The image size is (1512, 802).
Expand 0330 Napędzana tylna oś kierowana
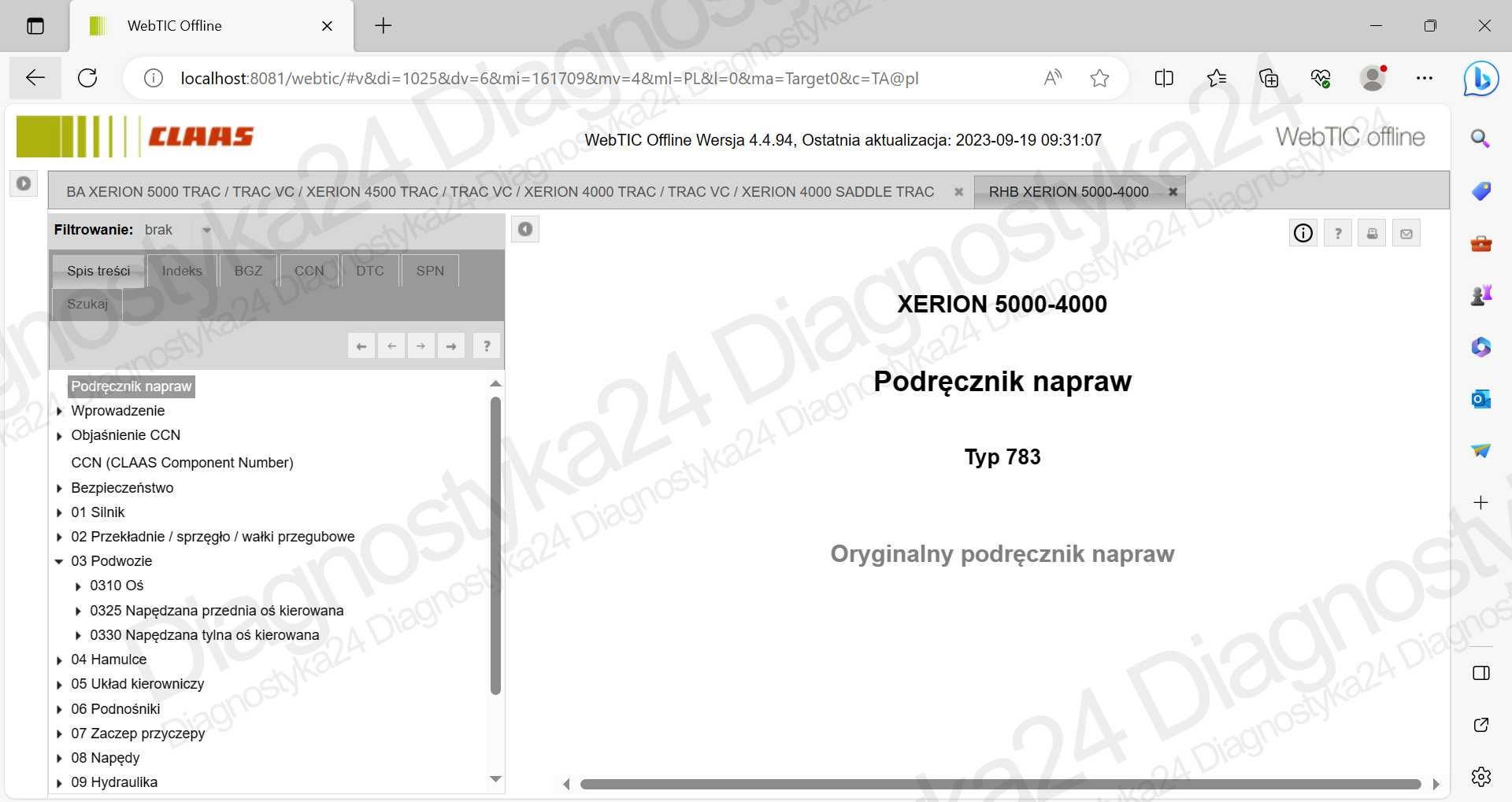pyautogui.click(x=78, y=636)
